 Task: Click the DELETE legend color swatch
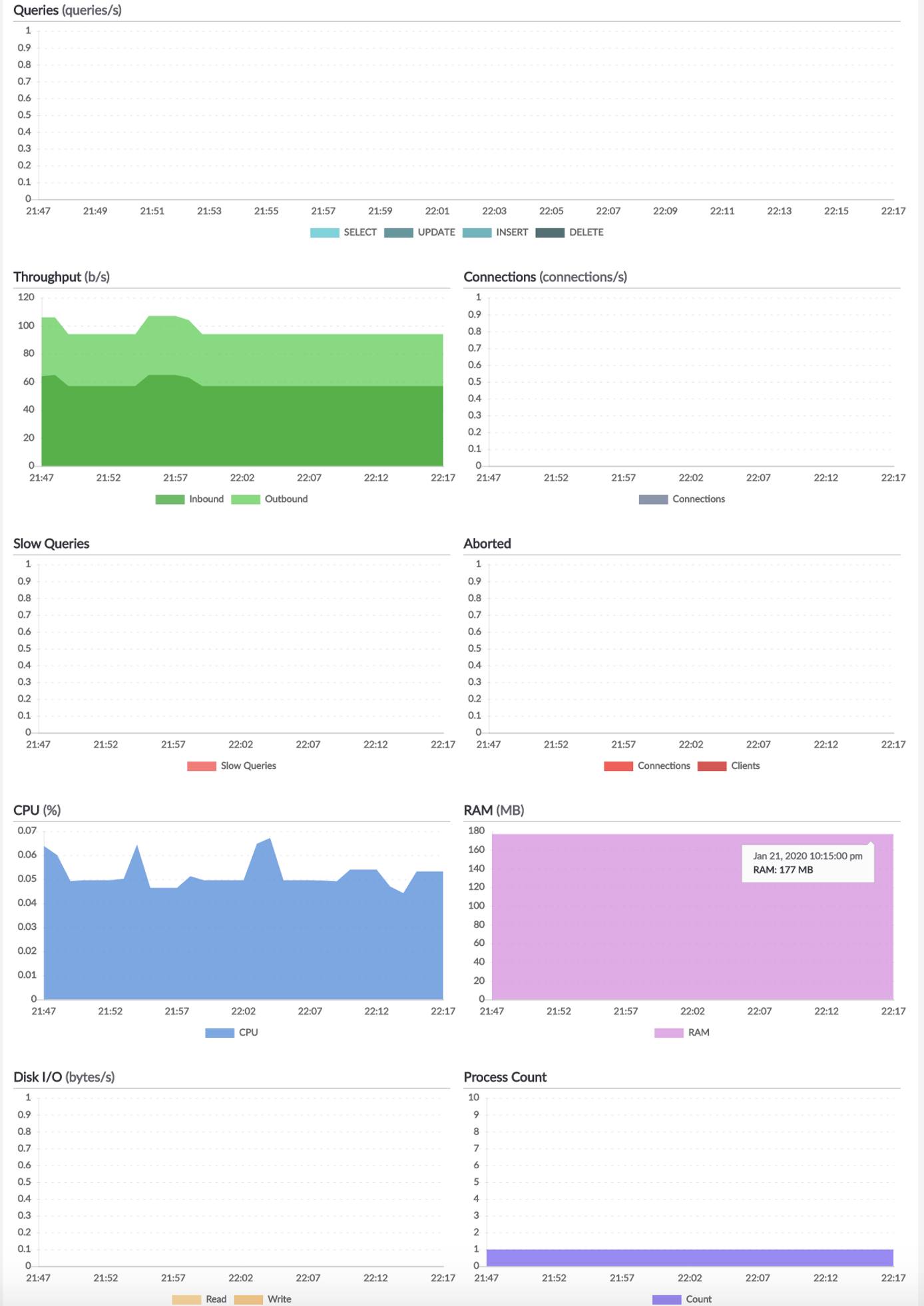(550, 232)
